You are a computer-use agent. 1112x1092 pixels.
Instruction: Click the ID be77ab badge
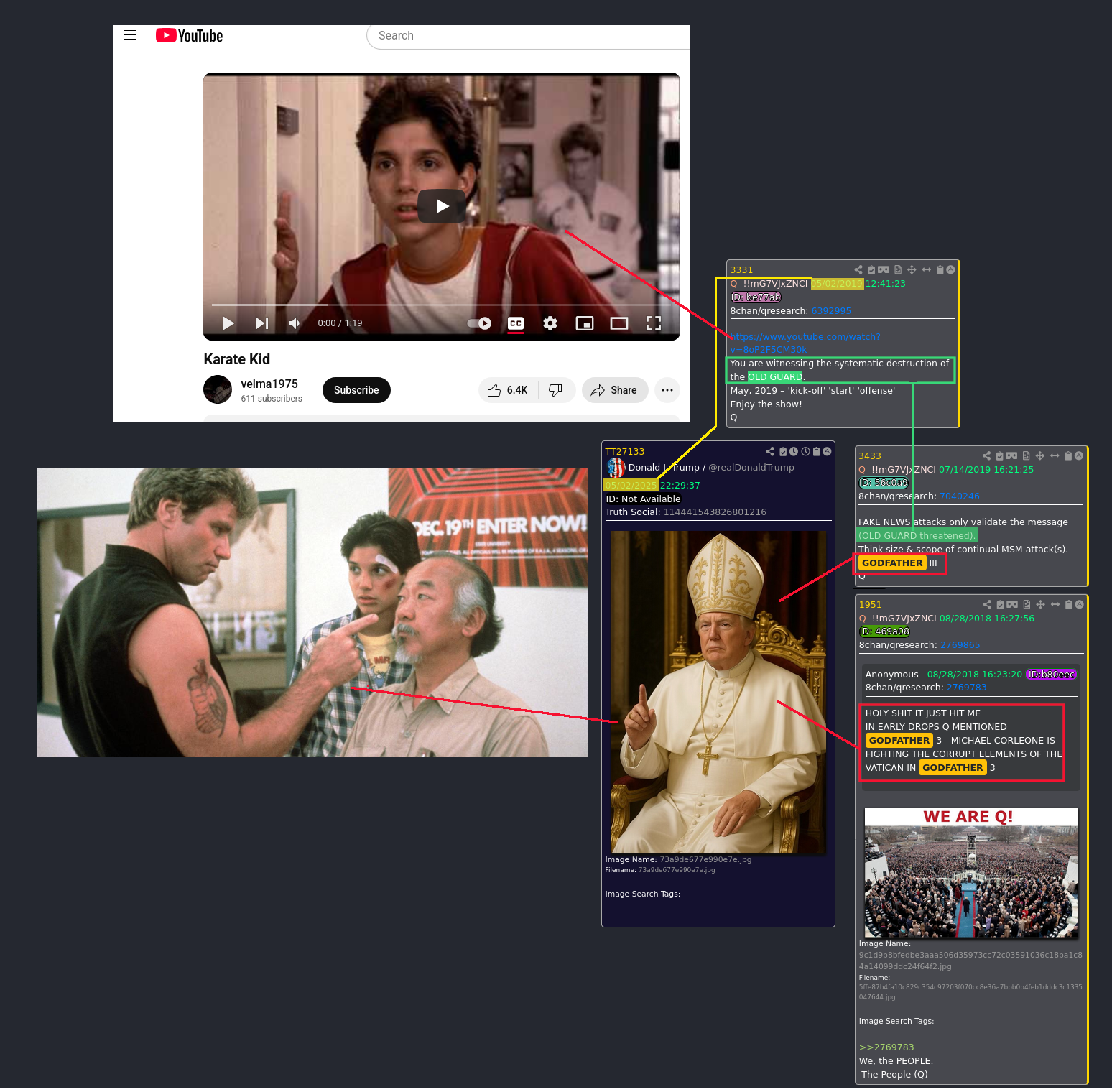[756, 297]
